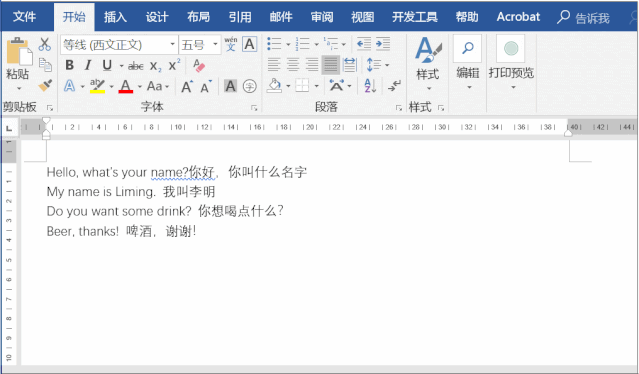This screenshot has width=639, height=374.
Task: Open Styles pane launcher
Action: [441, 108]
